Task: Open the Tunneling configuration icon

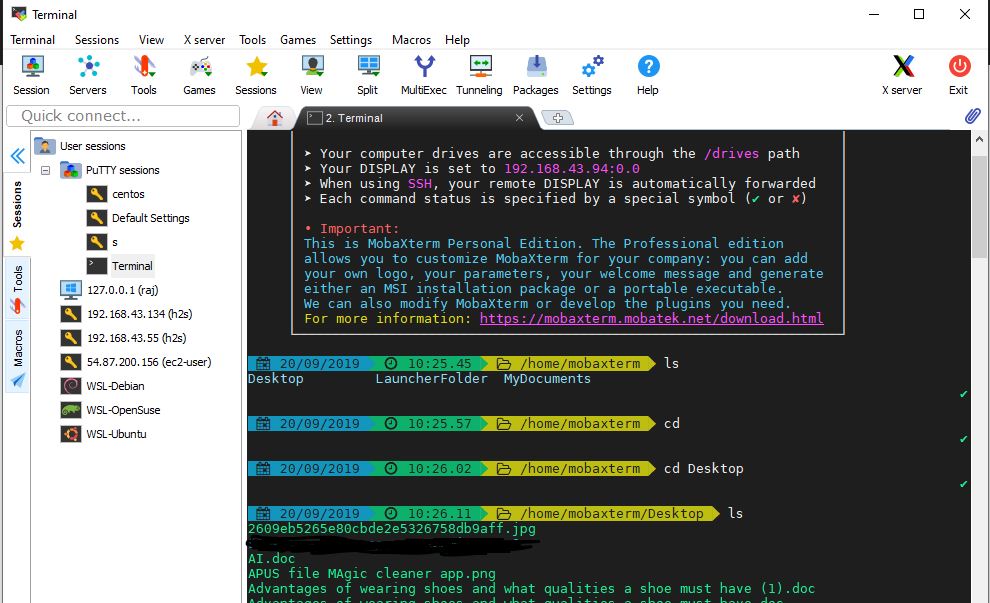Action: click(479, 75)
